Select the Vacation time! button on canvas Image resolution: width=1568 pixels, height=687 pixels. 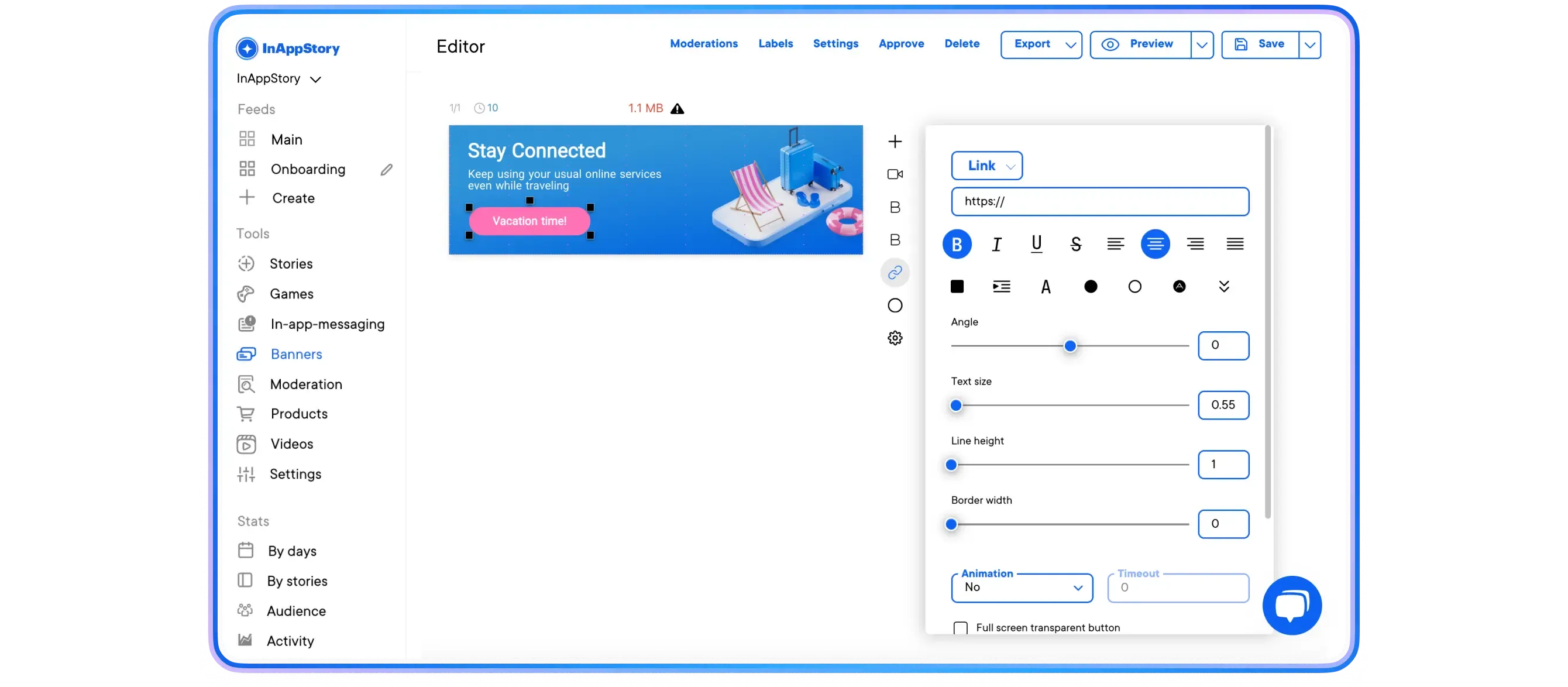(529, 221)
